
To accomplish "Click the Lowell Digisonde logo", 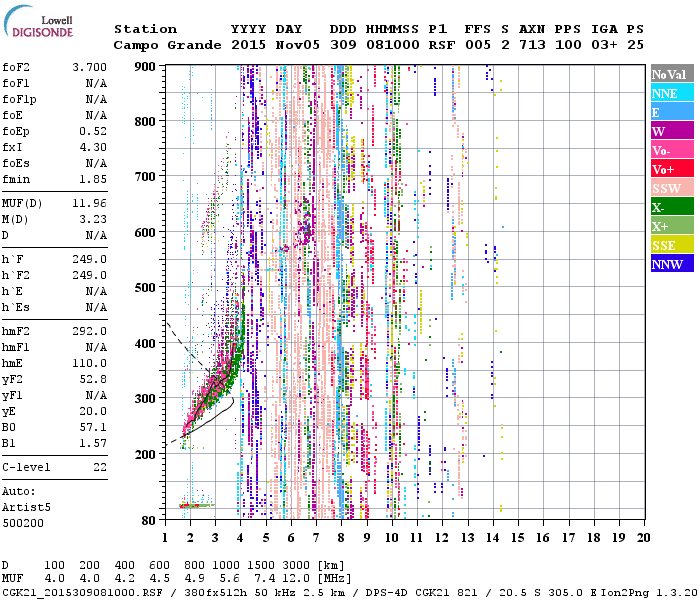I will point(38,21).
